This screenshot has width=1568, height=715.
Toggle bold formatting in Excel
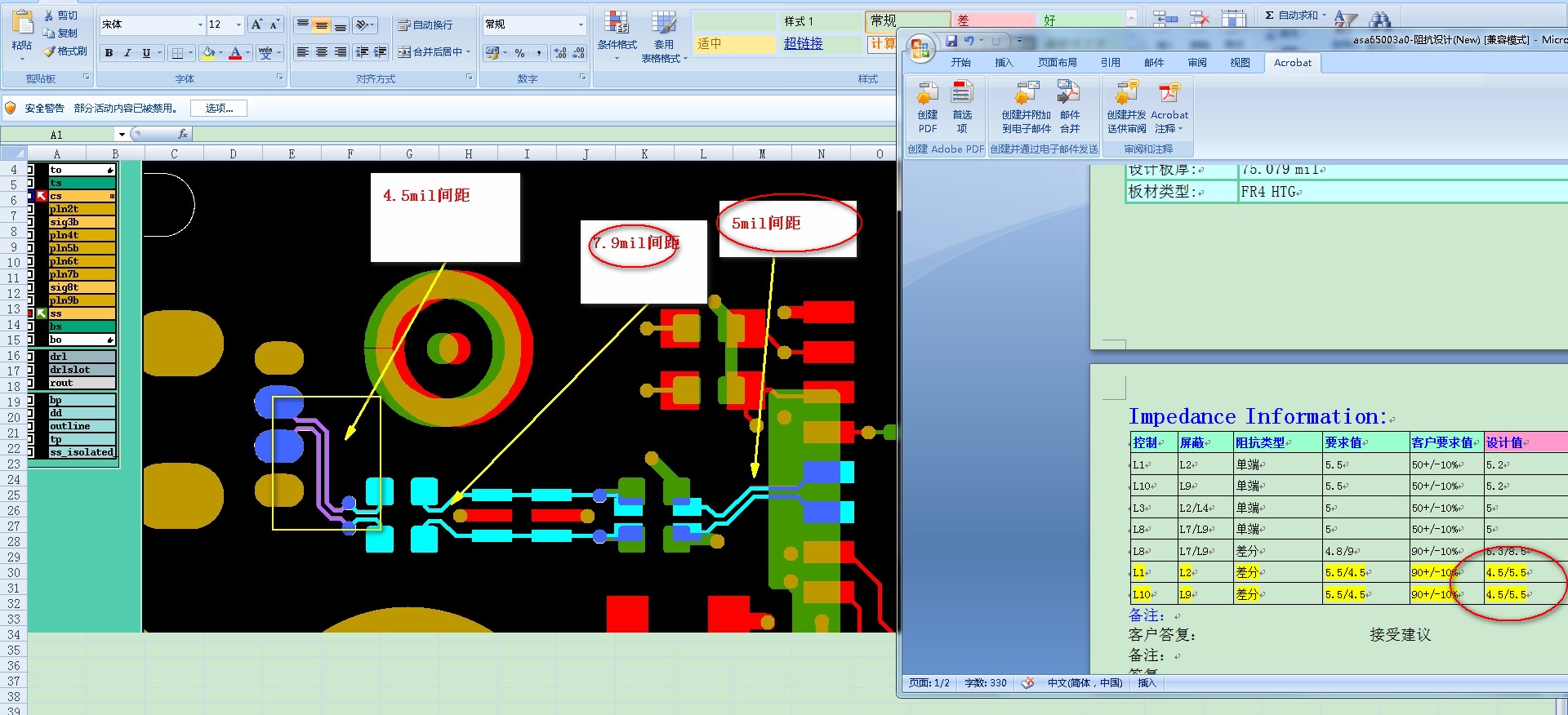(x=109, y=53)
